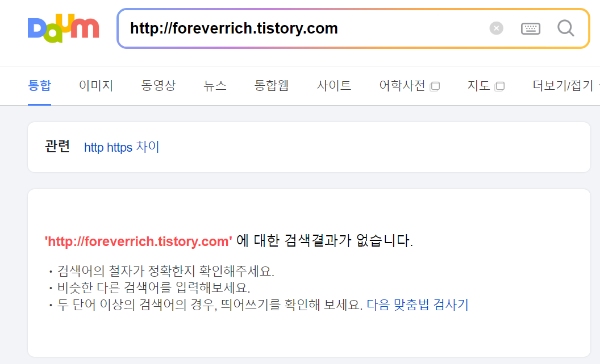Open the Daum logo home link
Image resolution: width=600 pixels, height=364 pixels.
pos(64,28)
